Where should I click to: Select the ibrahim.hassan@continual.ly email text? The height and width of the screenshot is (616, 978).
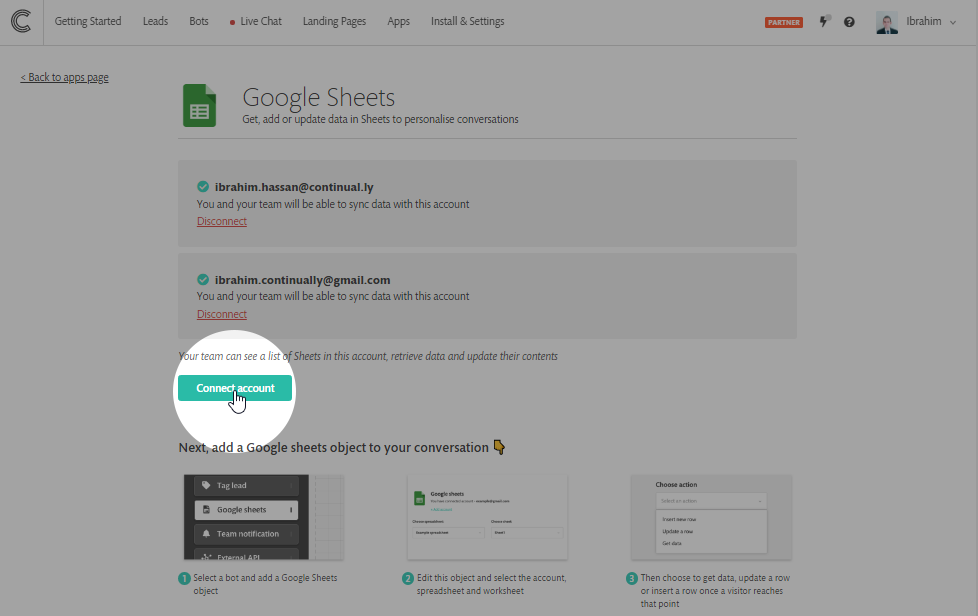tap(294, 187)
